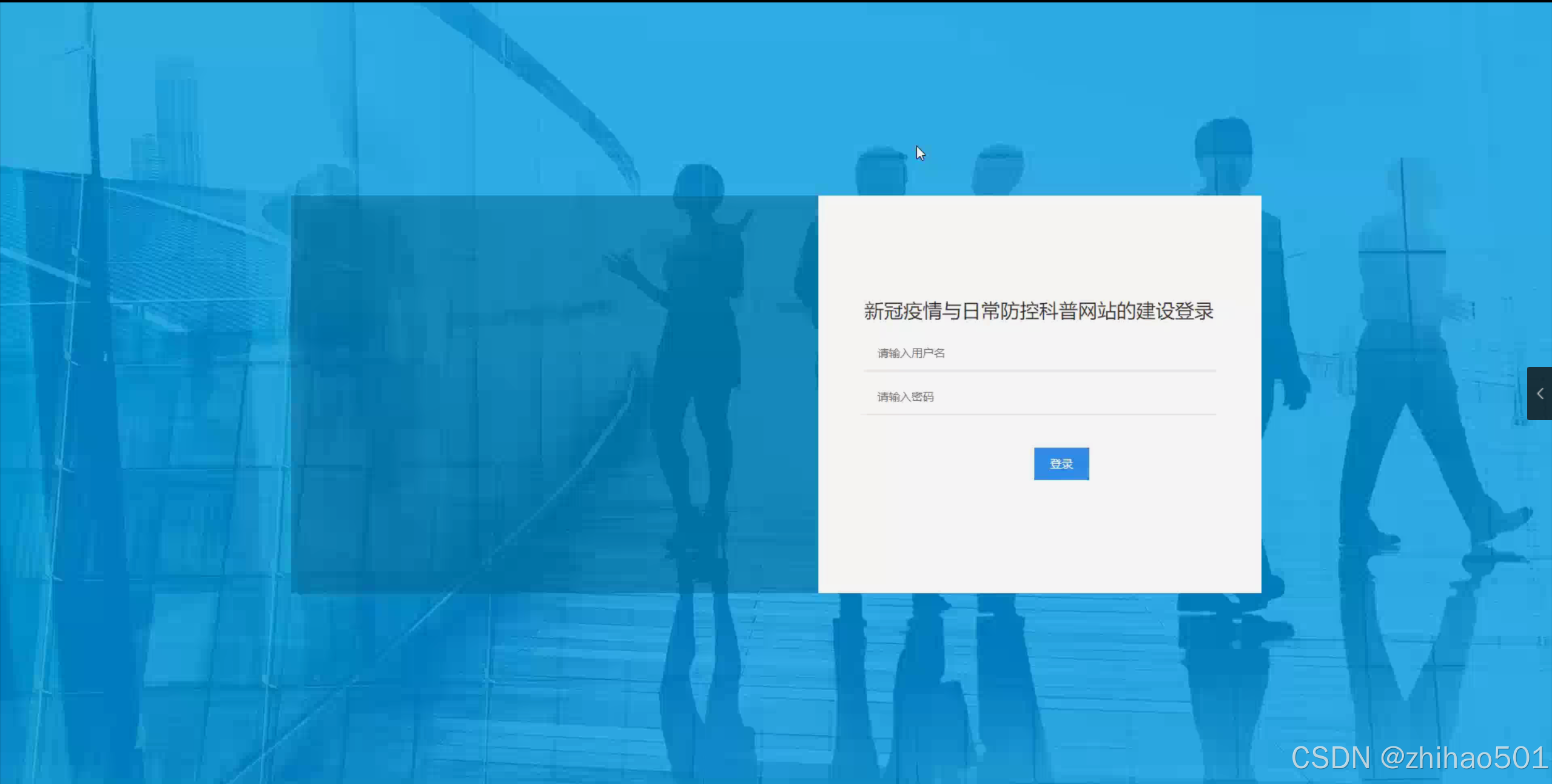Image resolution: width=1552 pixels, height=784 pixels.
Task: Click the woman silhouette in left panel
Action: pyautogui.click(x=704, y=340)
